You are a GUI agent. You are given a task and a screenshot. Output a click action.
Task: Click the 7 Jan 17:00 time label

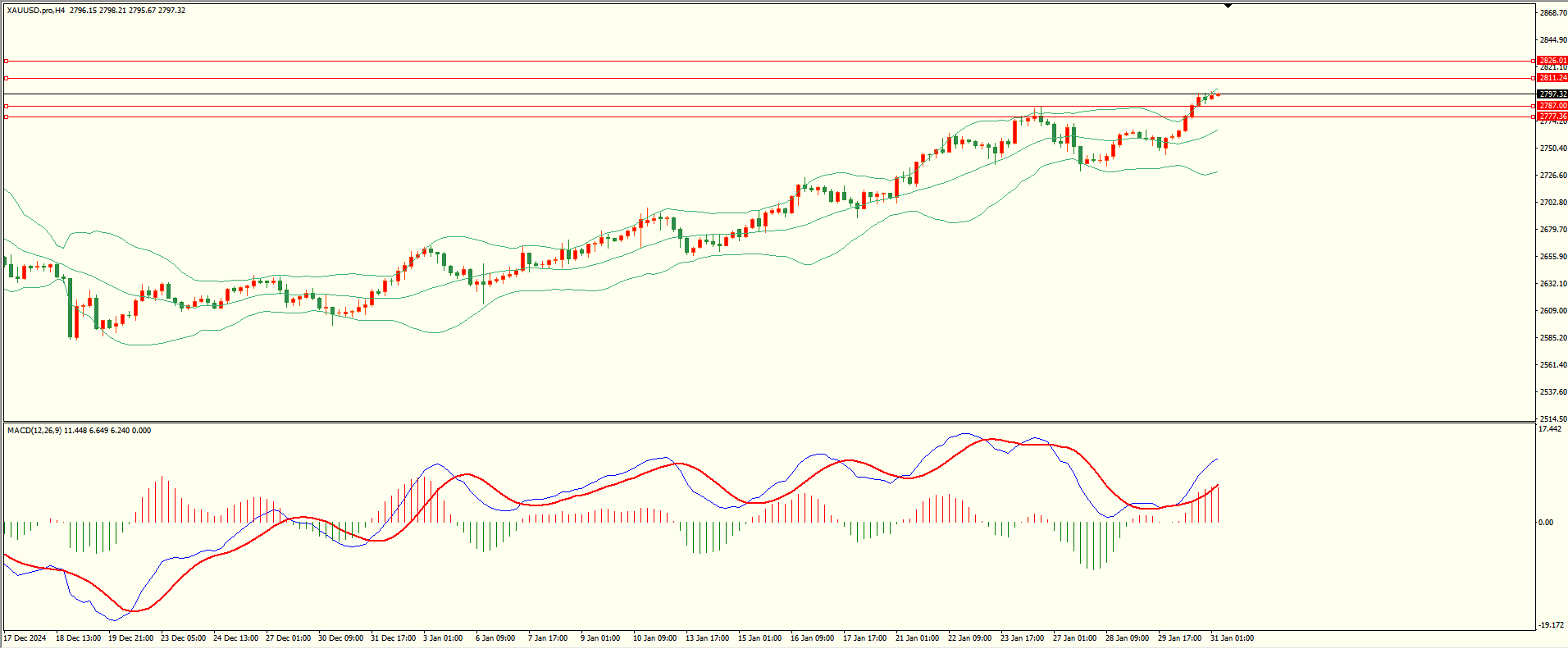(x=549, y=638)
